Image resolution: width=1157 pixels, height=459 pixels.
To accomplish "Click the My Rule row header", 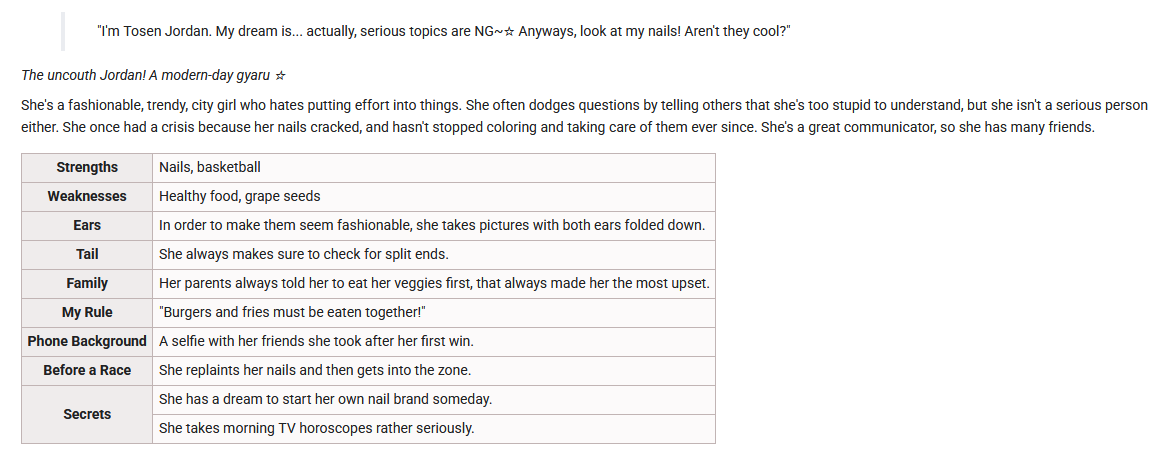I will [x=87, y=312].
